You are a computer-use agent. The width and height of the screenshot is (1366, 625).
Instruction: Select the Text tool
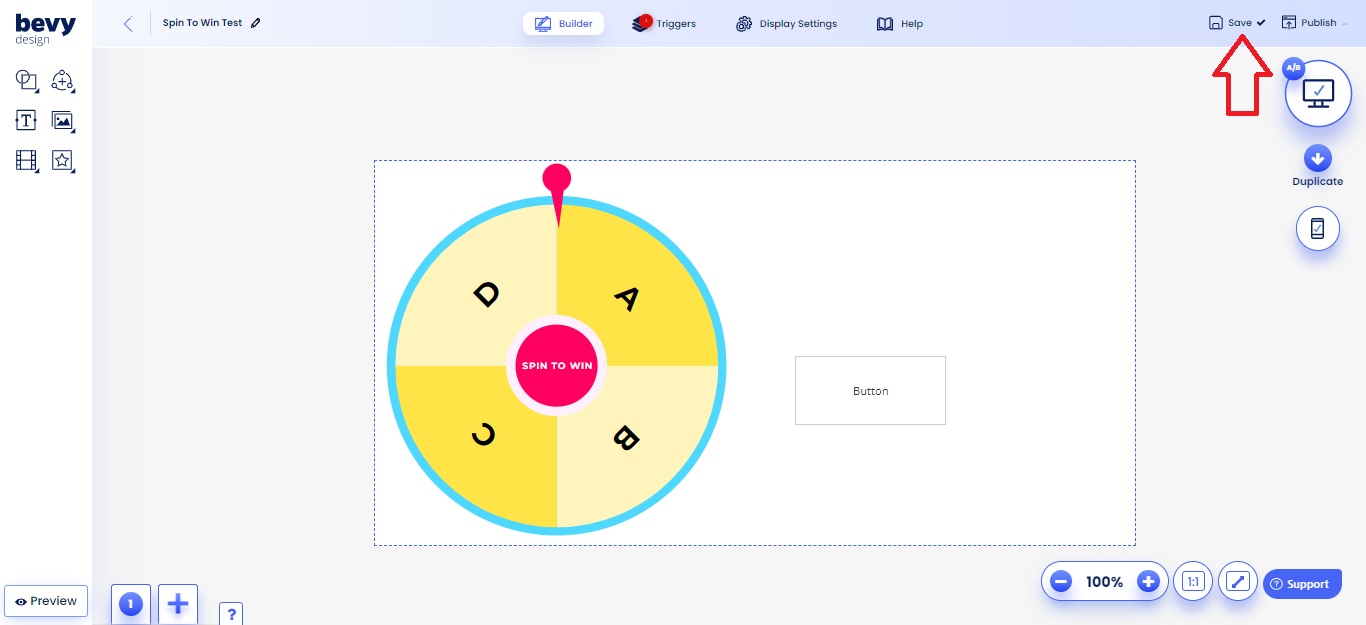pos(26,120)
